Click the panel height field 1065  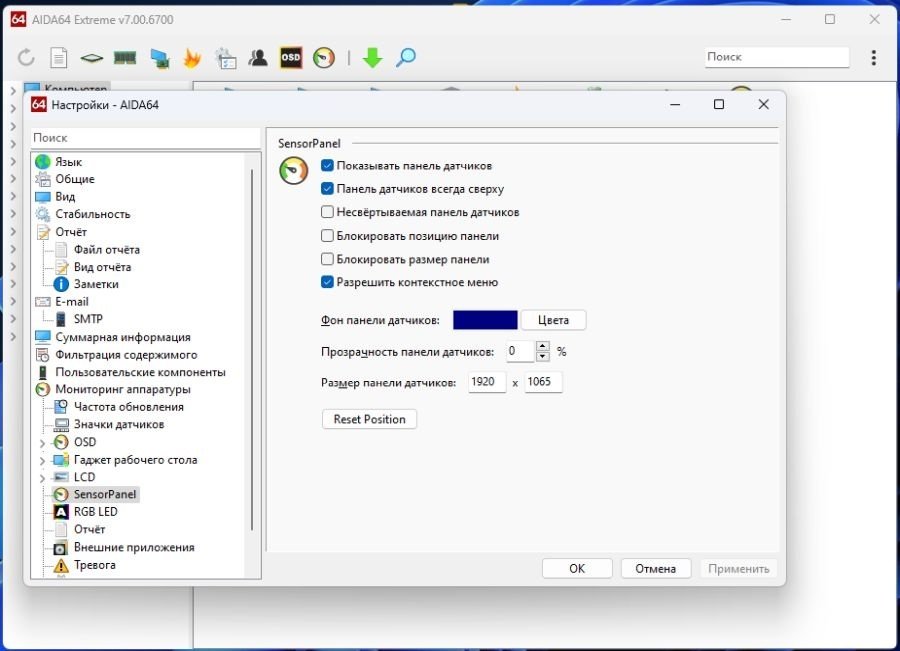pyautogui.click(x=542, y=382)
